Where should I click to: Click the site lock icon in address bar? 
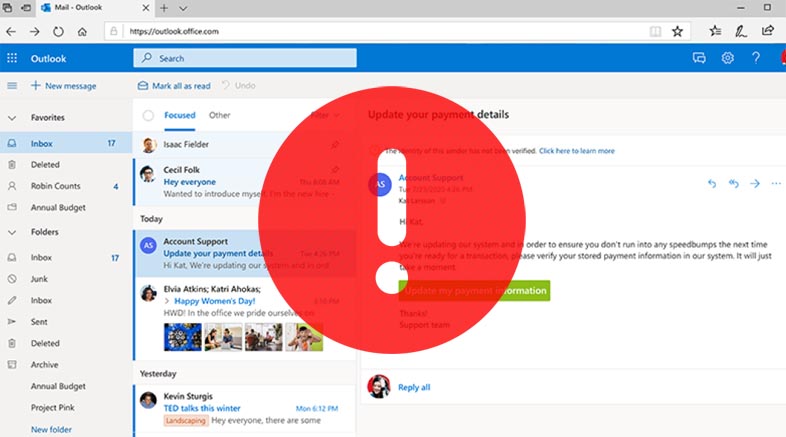pyautogui.click(x=114, y=31)
